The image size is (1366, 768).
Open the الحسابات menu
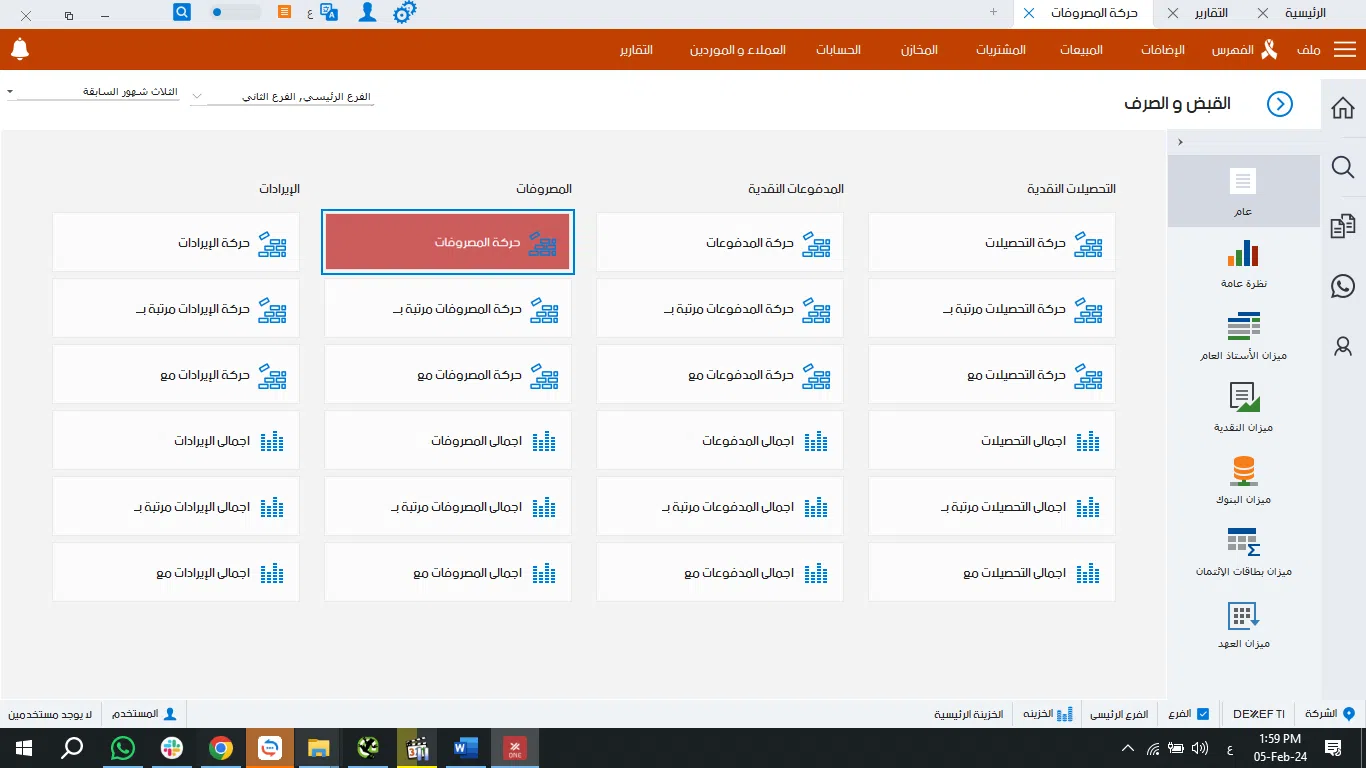[838, 50]
